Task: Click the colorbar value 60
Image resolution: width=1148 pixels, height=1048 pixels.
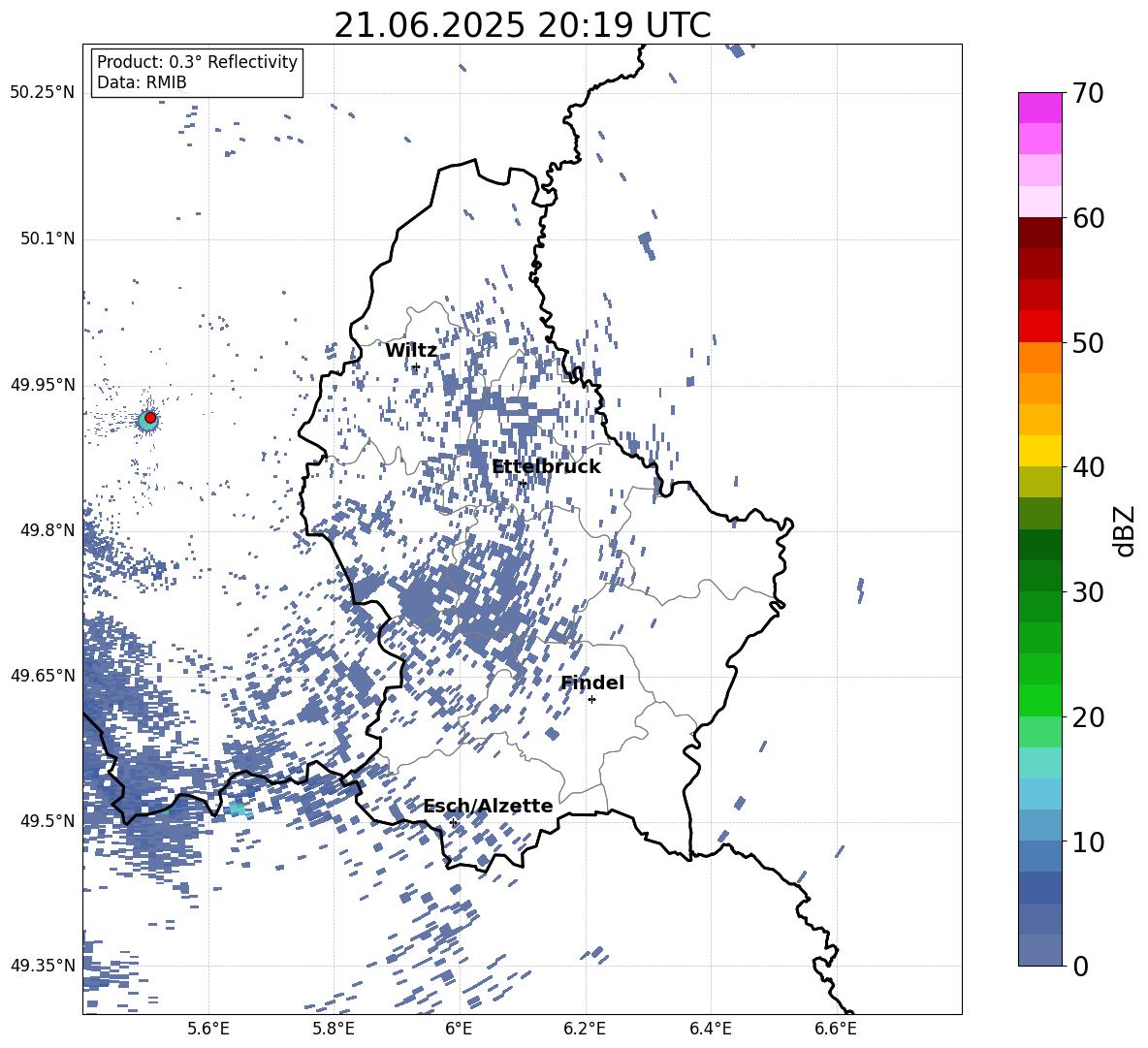Action: [1088, 218]
